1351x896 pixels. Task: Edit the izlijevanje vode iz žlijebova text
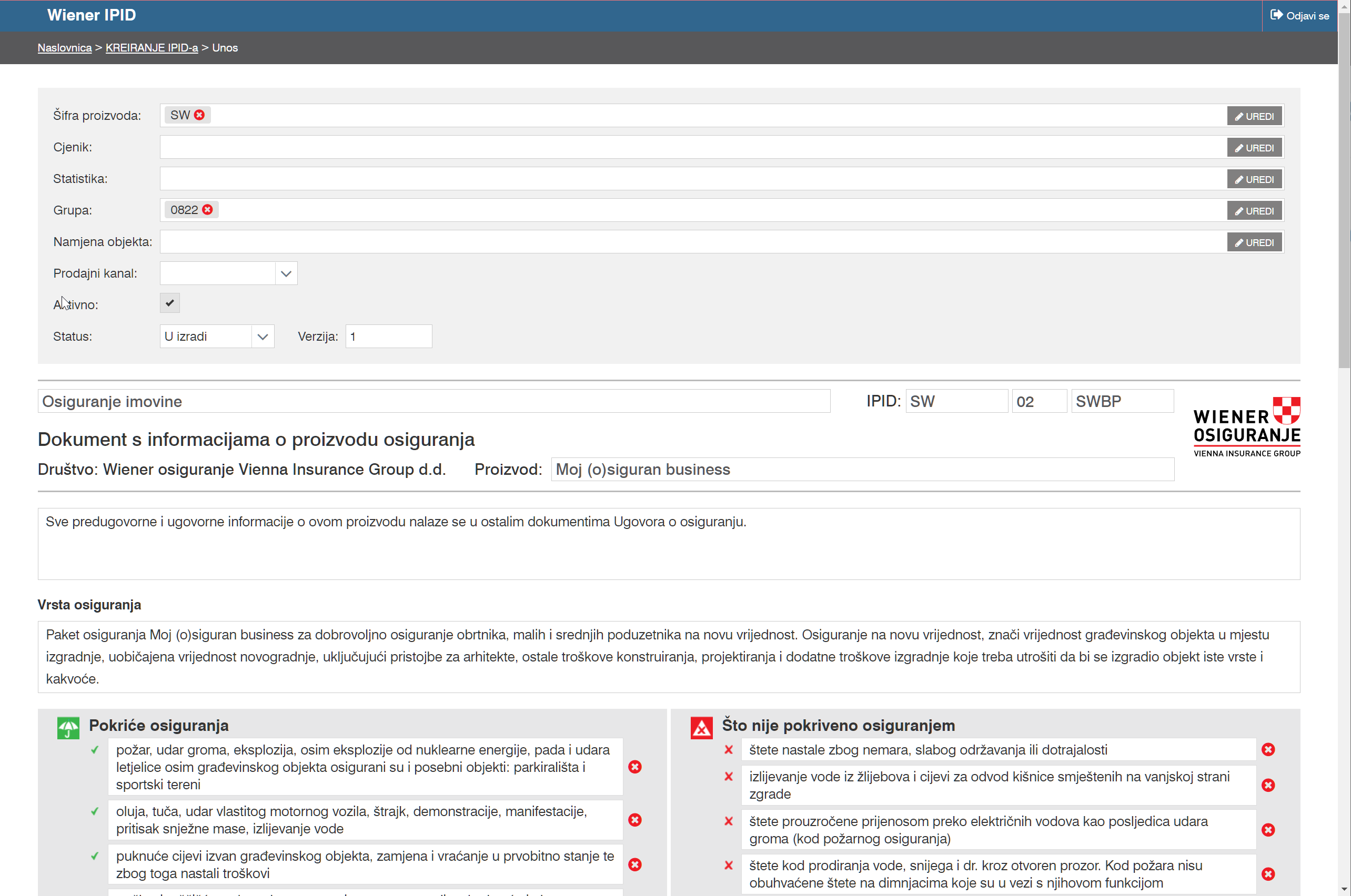click(999, 785)
